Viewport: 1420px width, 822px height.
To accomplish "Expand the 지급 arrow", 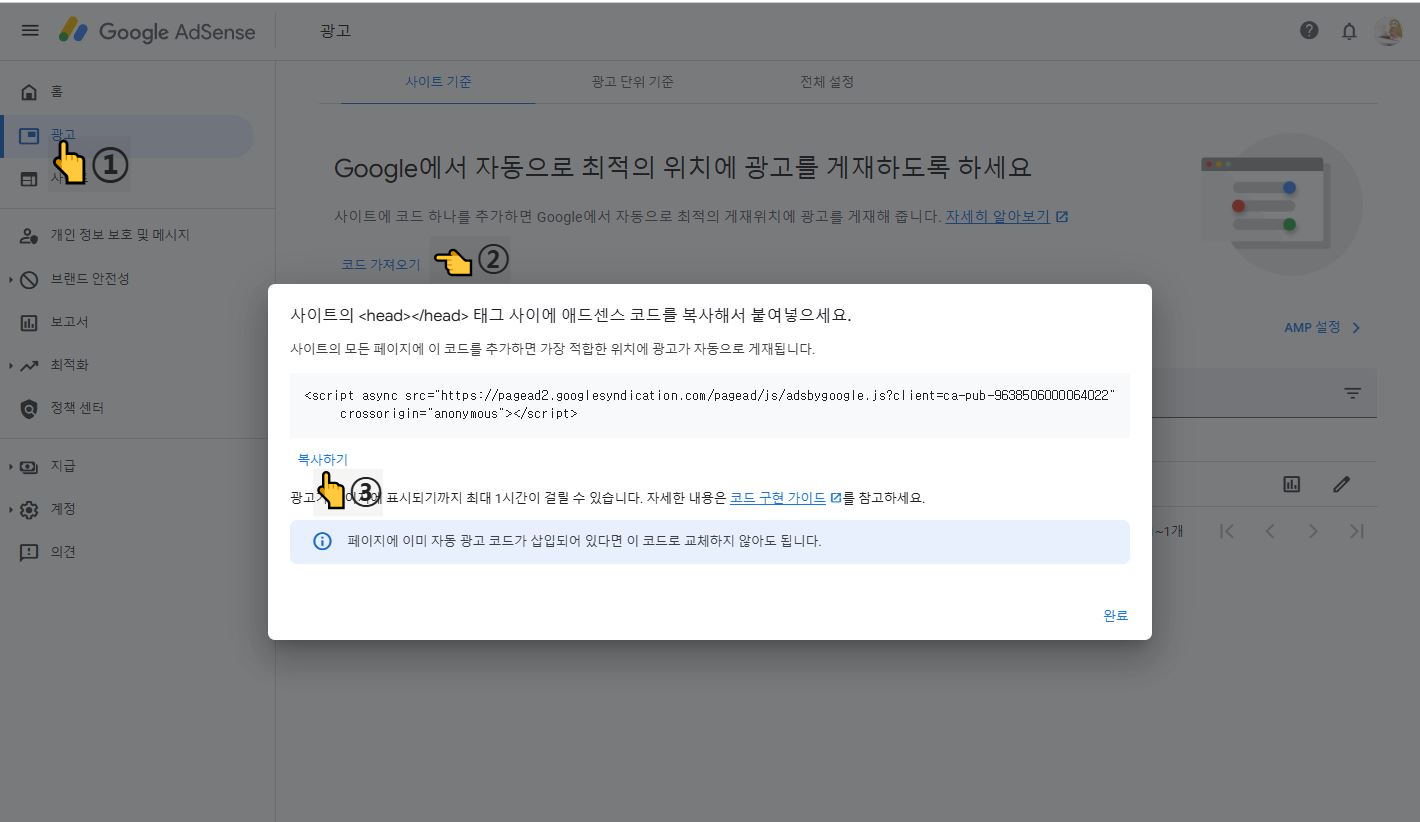I will [10, 466].
